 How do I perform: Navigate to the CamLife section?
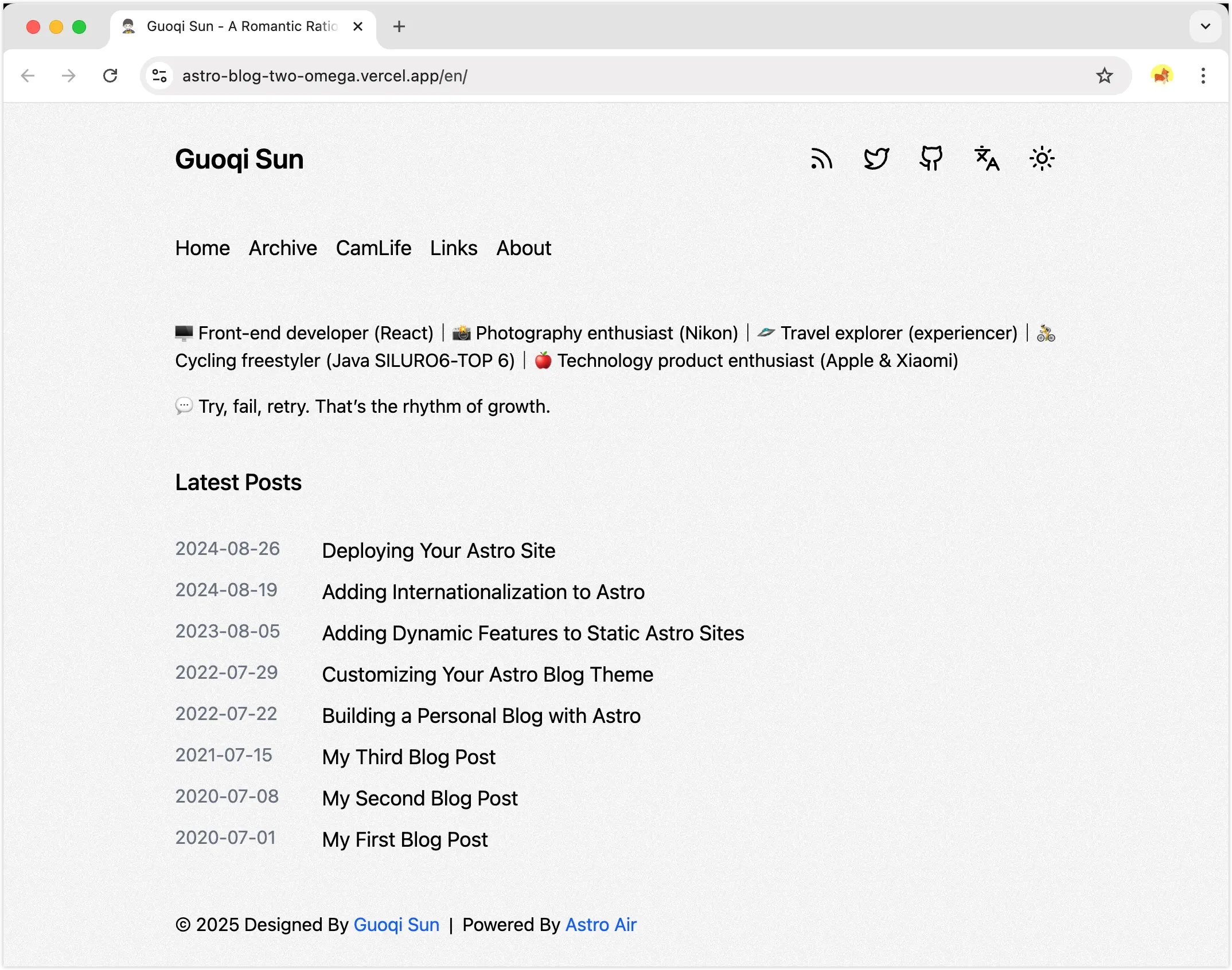click(373, 248)
